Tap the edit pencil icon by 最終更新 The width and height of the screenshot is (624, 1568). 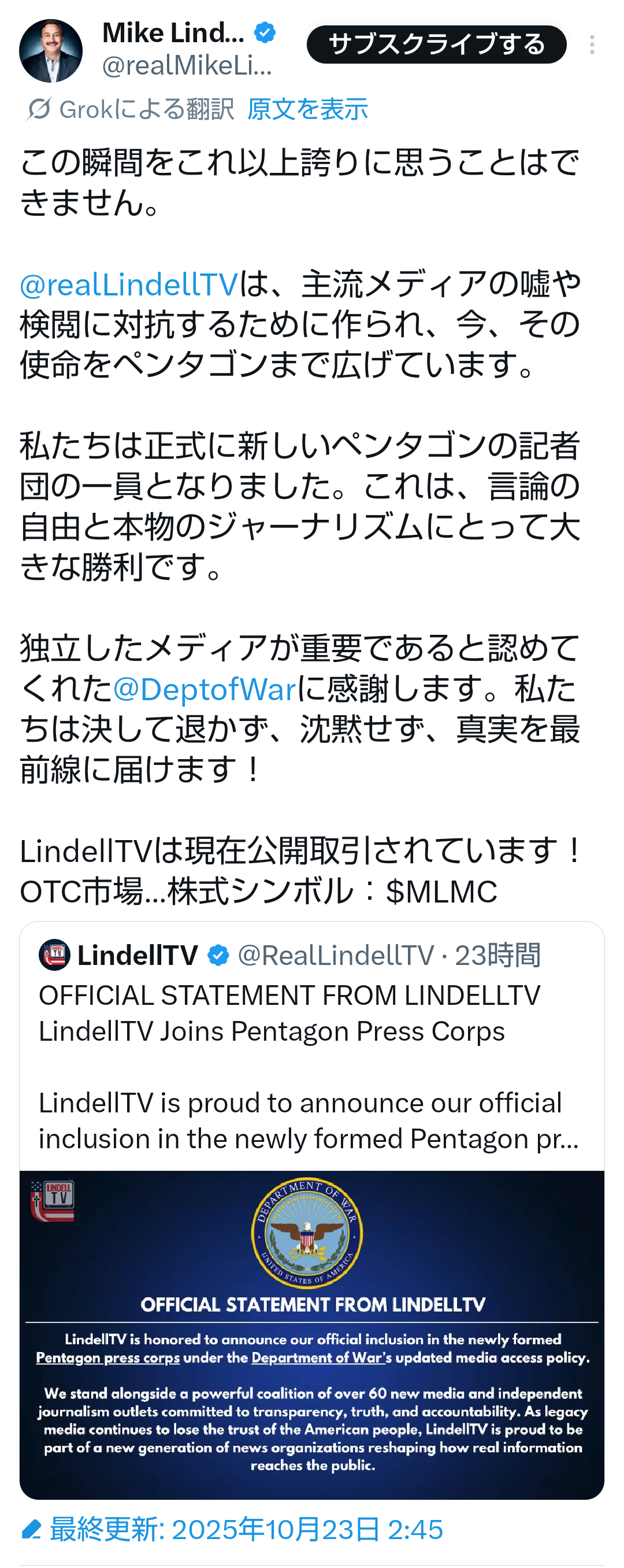coord(31,1529)
